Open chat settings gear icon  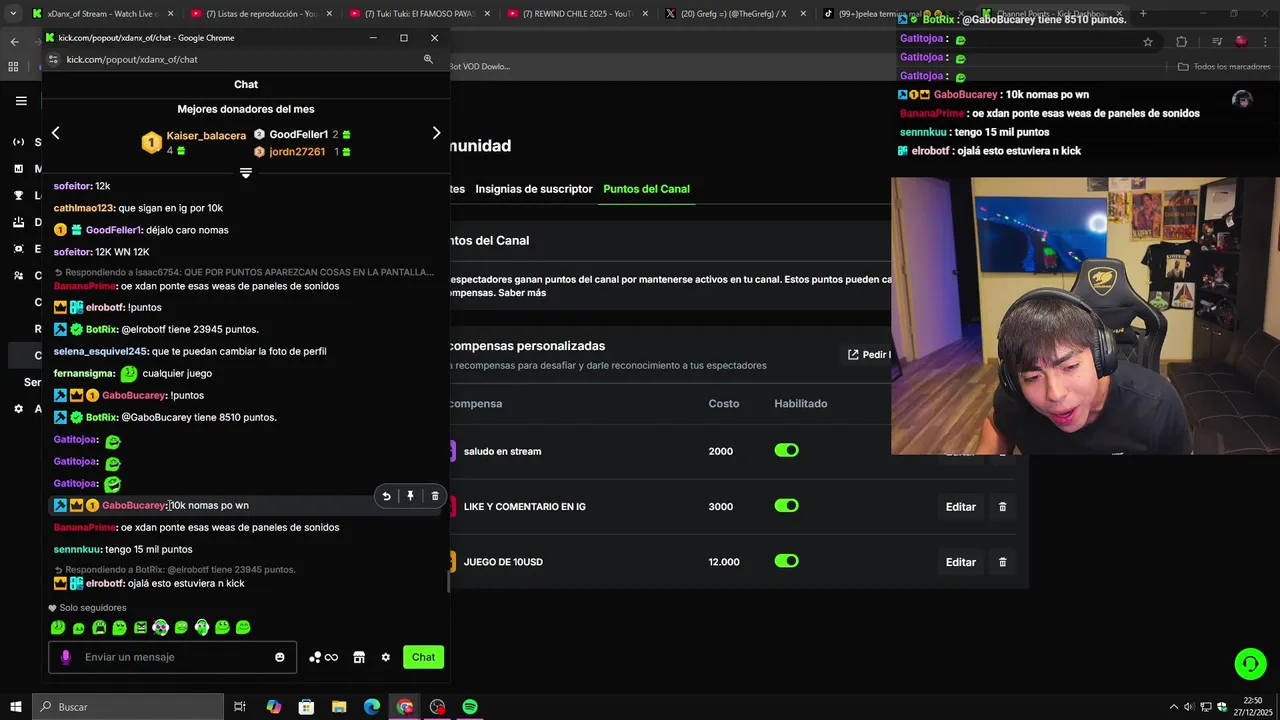pyautogui.click(x=386, y=657)
